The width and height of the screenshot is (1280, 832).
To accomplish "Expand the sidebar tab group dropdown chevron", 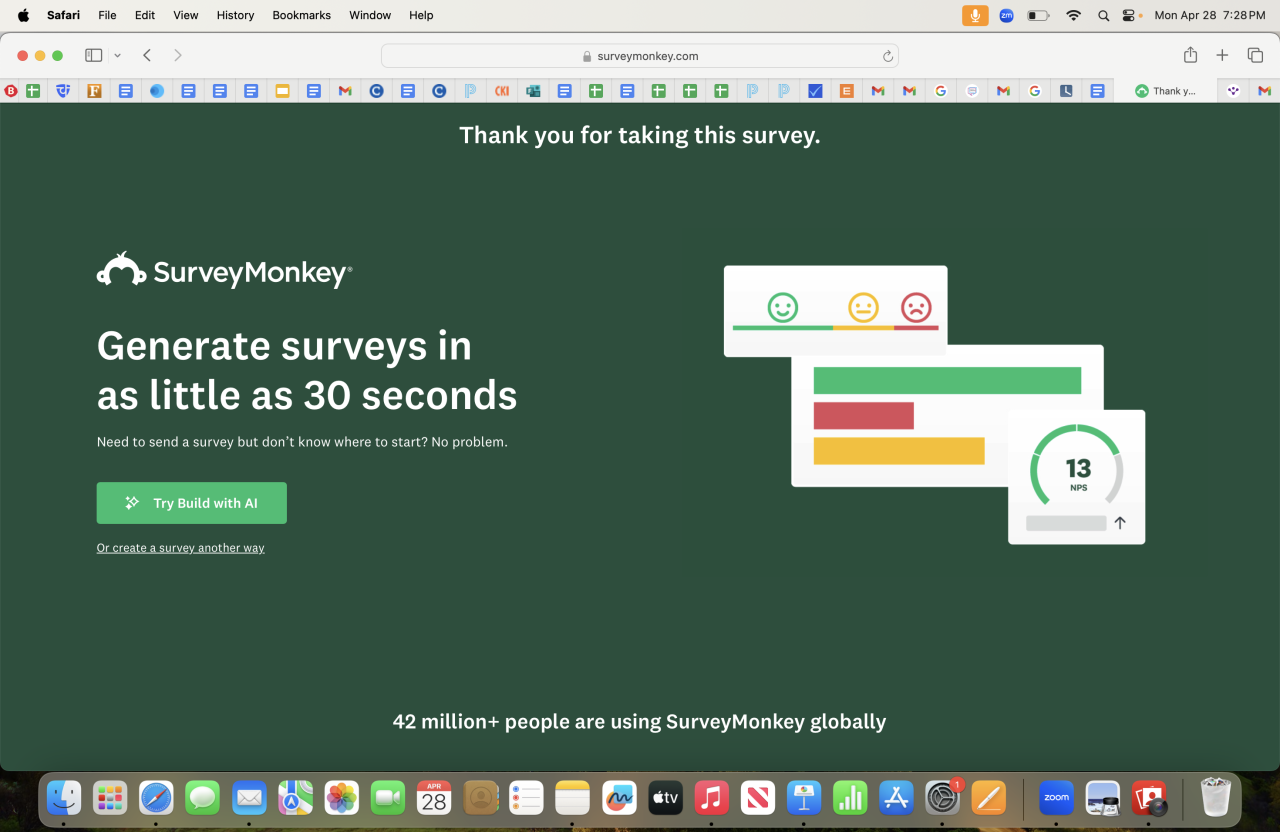I will click(118, 56).
